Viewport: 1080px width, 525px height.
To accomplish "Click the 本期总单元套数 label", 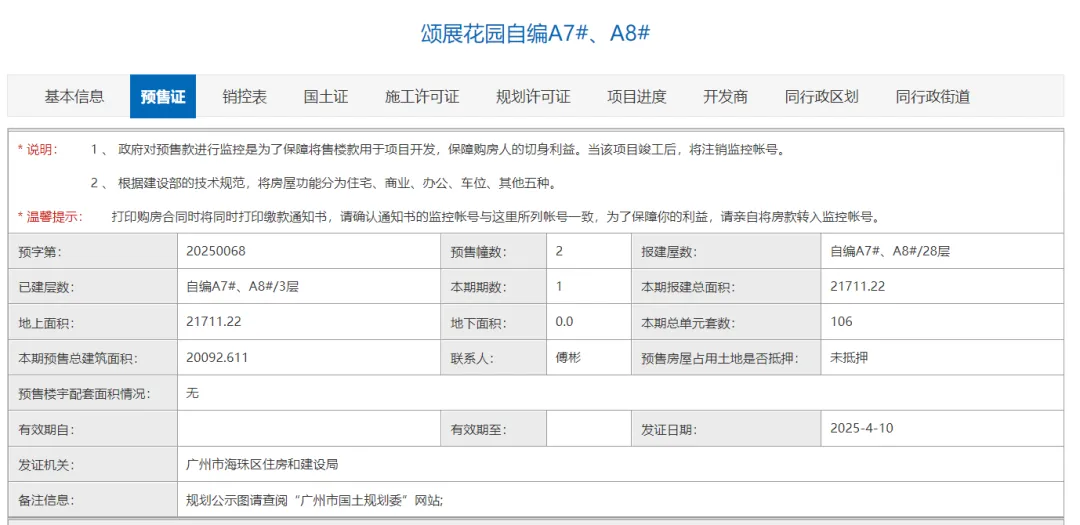I will click(688, 323).
